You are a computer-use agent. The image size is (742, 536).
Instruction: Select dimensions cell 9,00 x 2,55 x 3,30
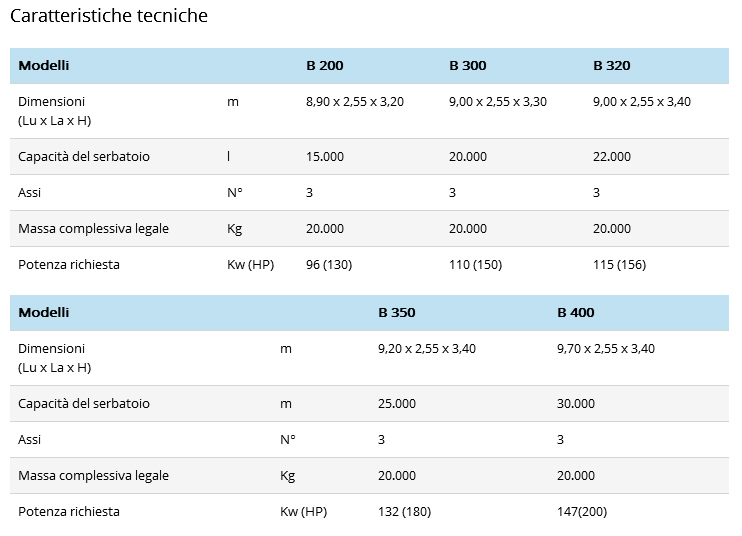click(498, 102)
